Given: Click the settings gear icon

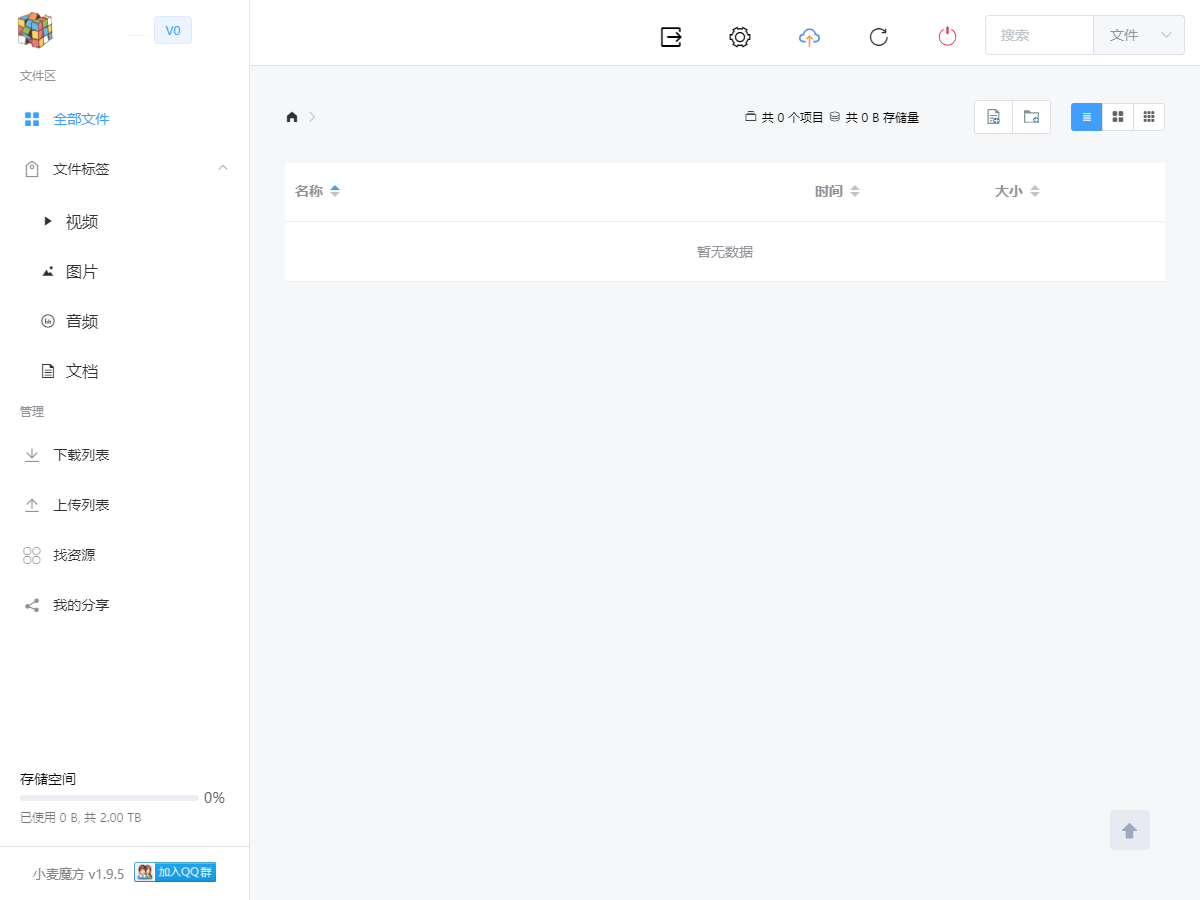Looking at the screenshot, I should (x=740, y=36).
